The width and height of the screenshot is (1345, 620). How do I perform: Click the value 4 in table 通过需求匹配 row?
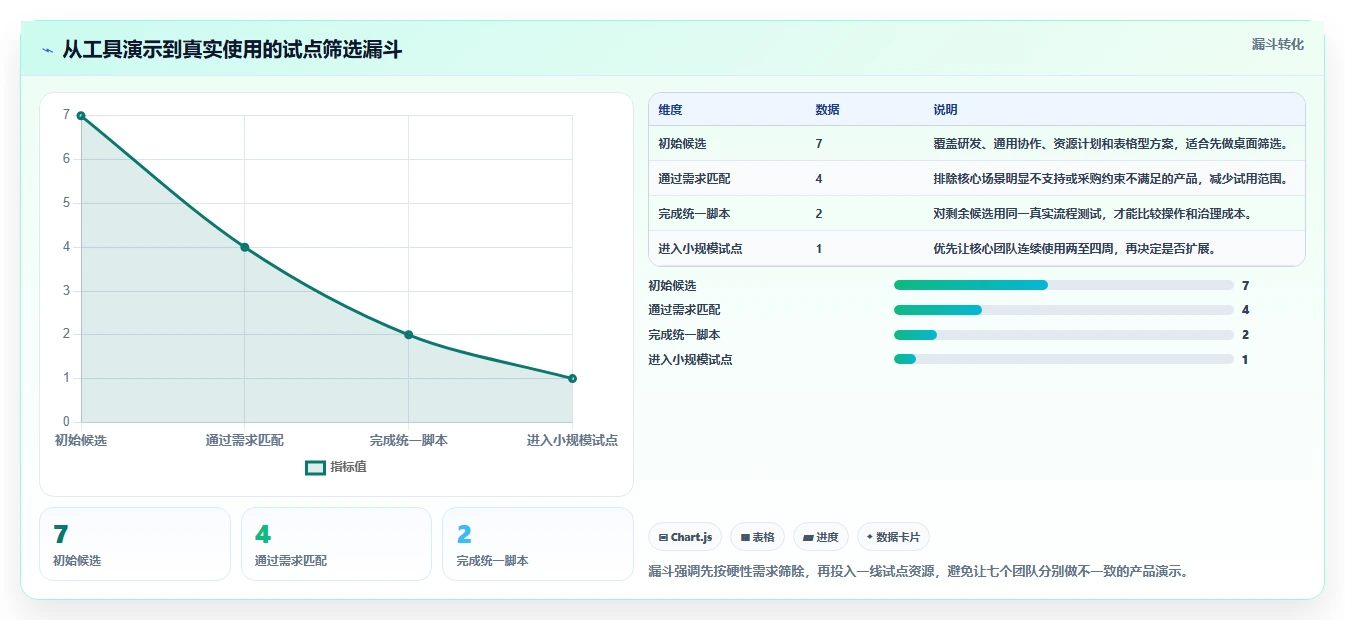(819, 179)
